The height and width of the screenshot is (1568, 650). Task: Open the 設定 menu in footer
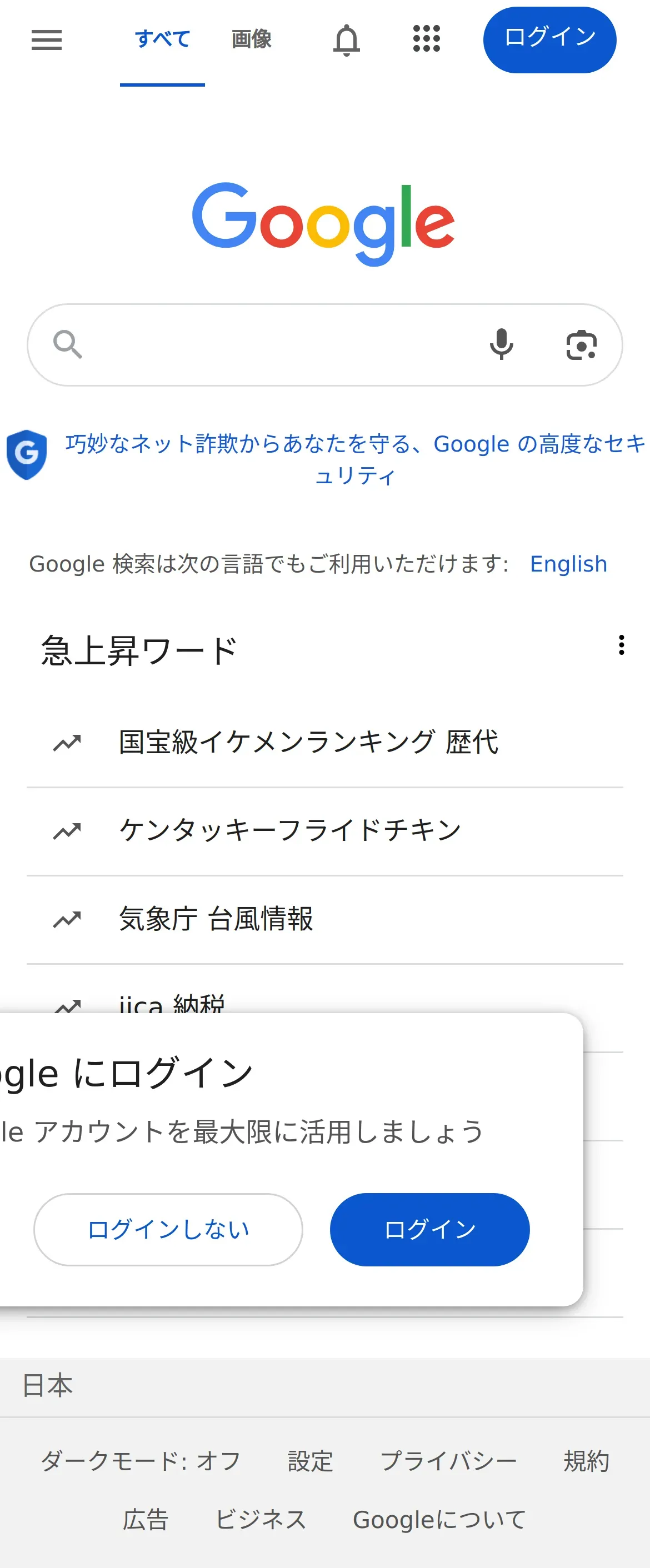click(311, 1460)
